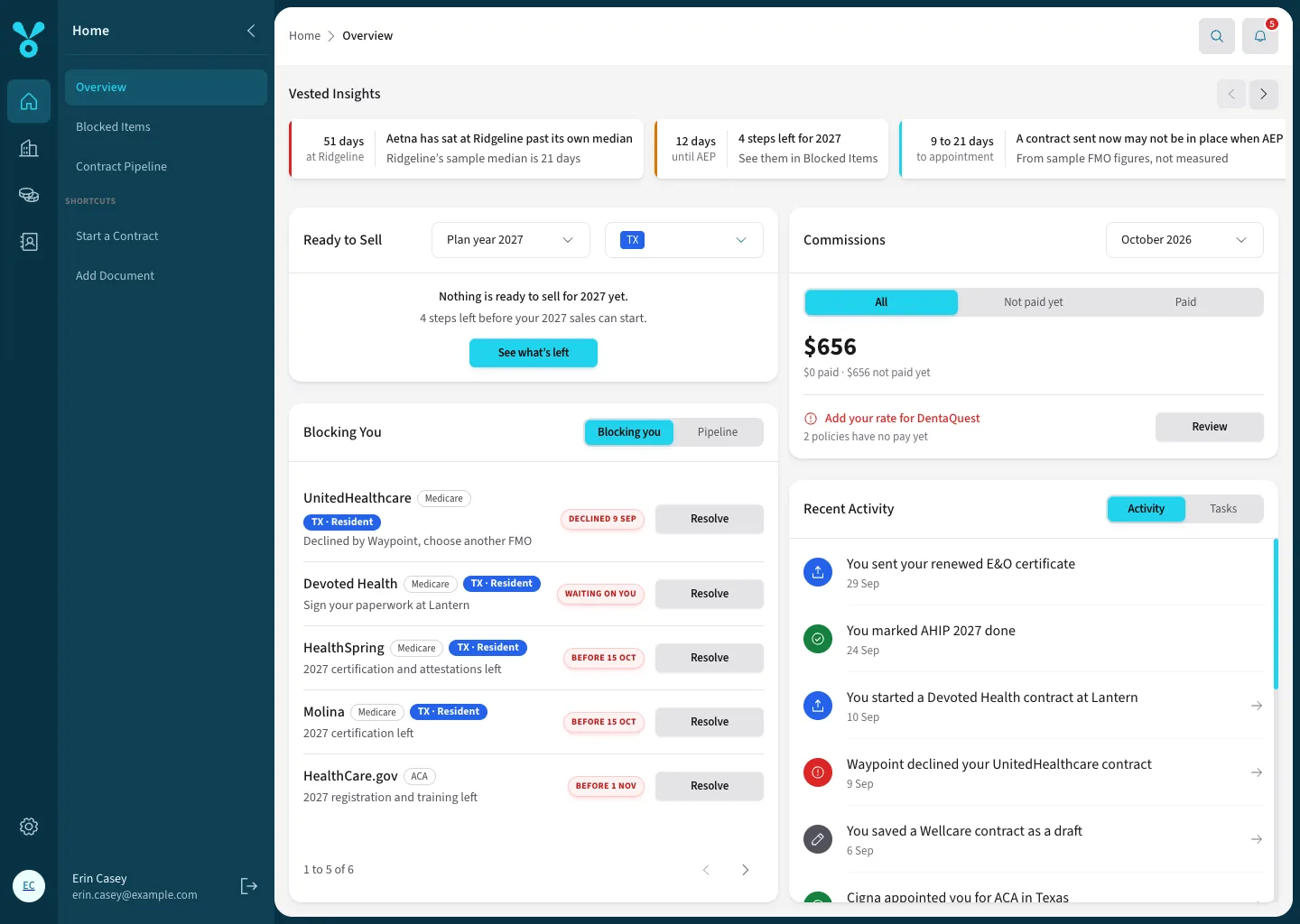Open the settings gear in sidebar

click(29, 827)
